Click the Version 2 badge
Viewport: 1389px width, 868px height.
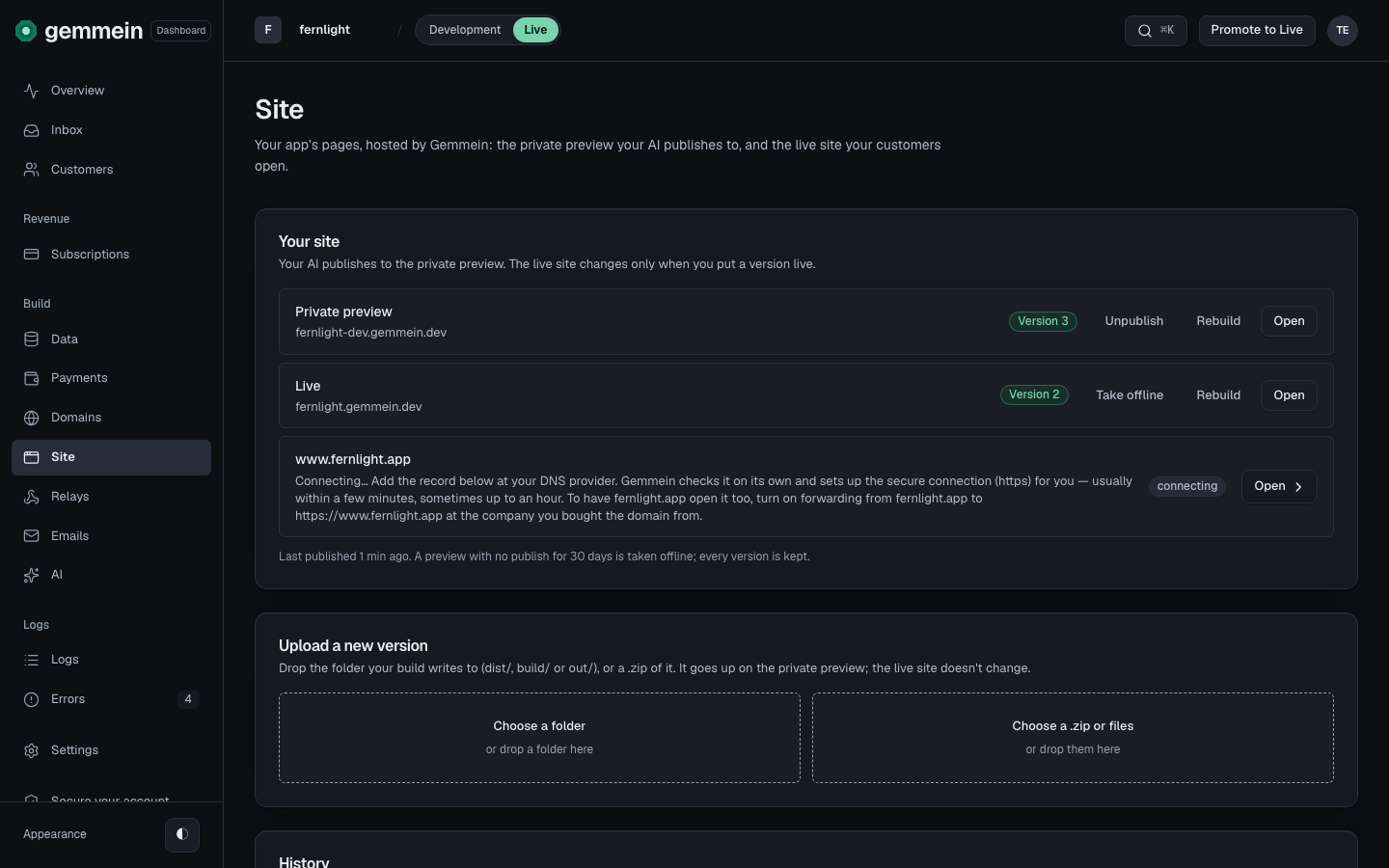tap(1034, 394)
